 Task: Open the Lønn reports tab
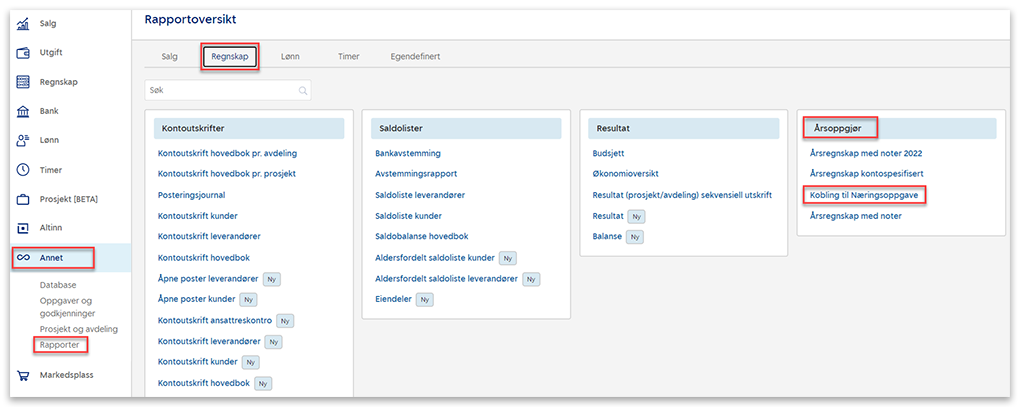(x=290, y=57)
